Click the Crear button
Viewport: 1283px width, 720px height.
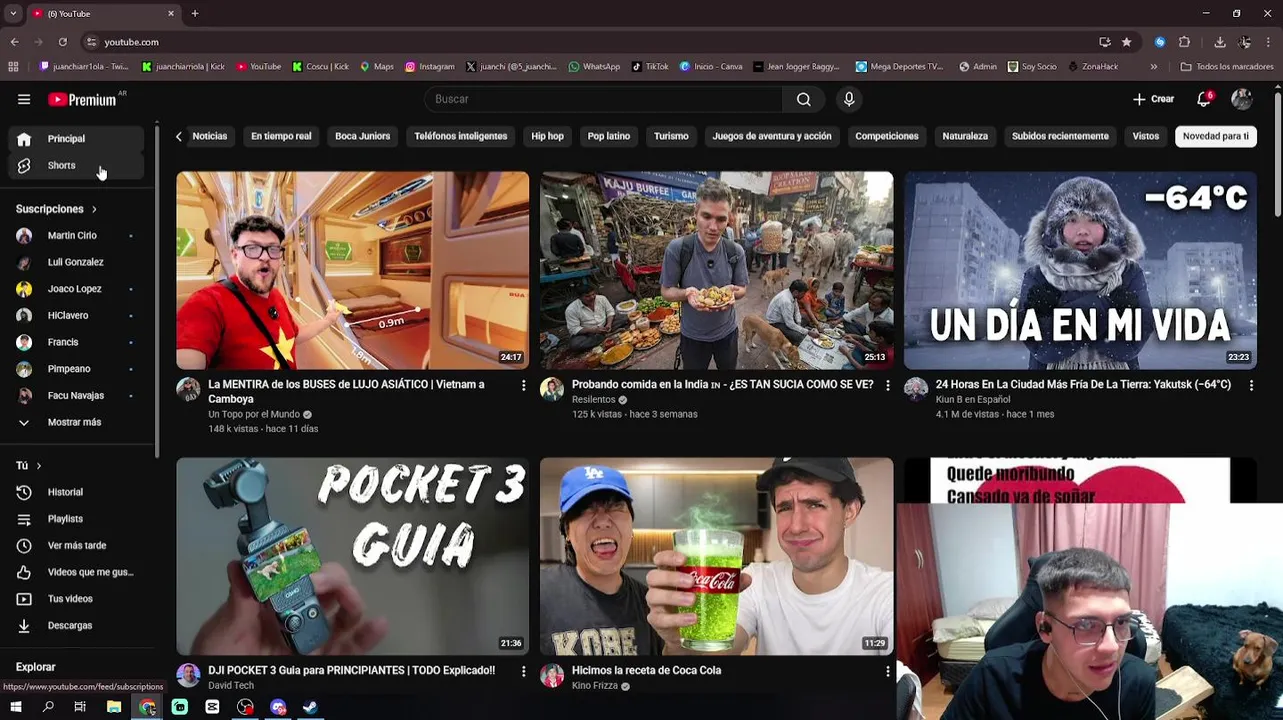point(1153,99)
